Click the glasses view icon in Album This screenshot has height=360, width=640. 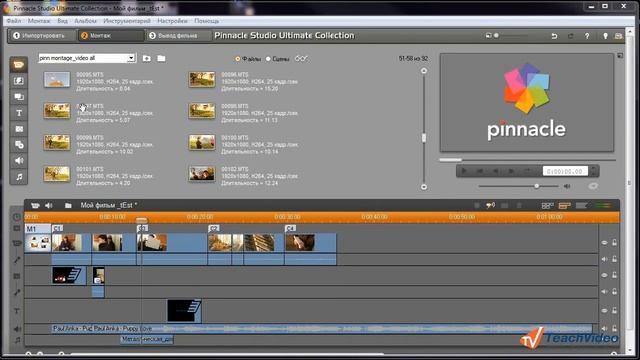301,58
